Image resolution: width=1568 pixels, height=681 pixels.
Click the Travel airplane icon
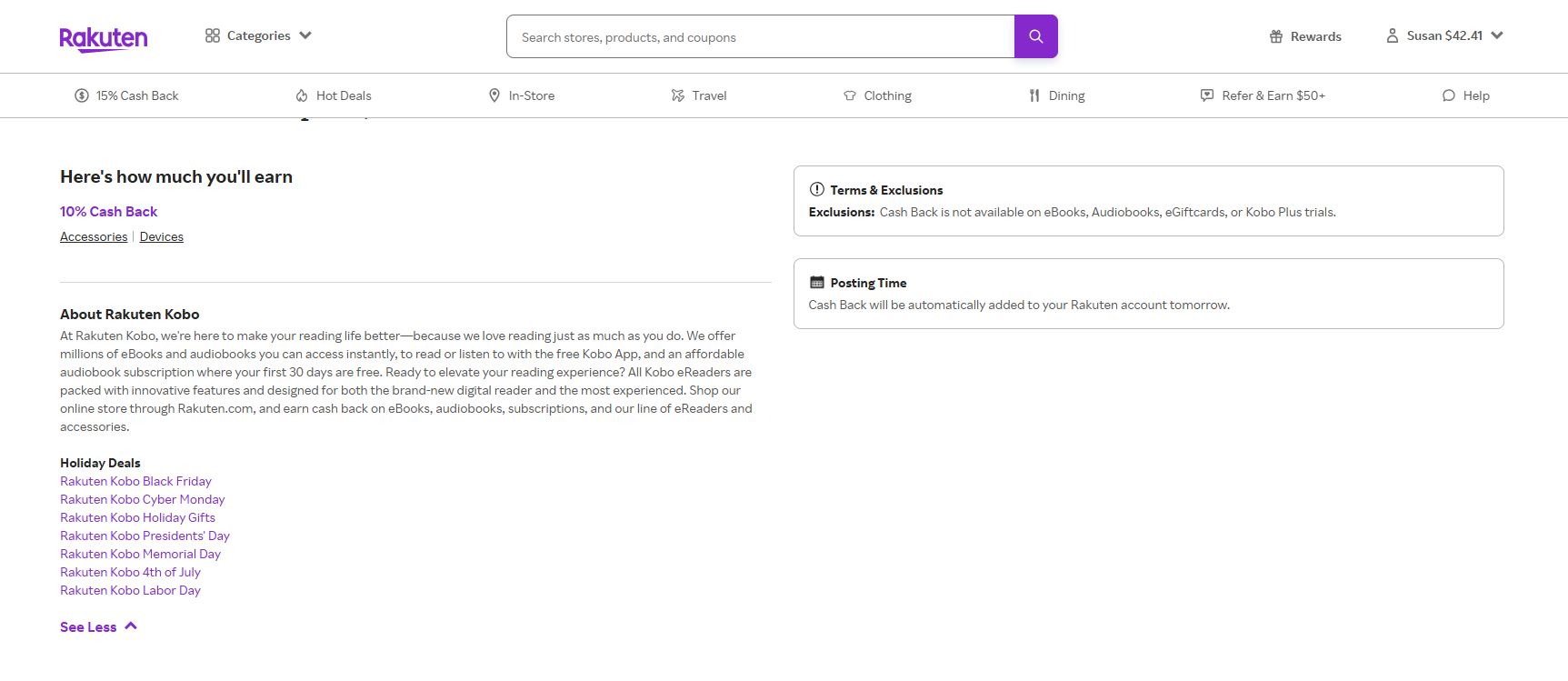tap(678, 95)
